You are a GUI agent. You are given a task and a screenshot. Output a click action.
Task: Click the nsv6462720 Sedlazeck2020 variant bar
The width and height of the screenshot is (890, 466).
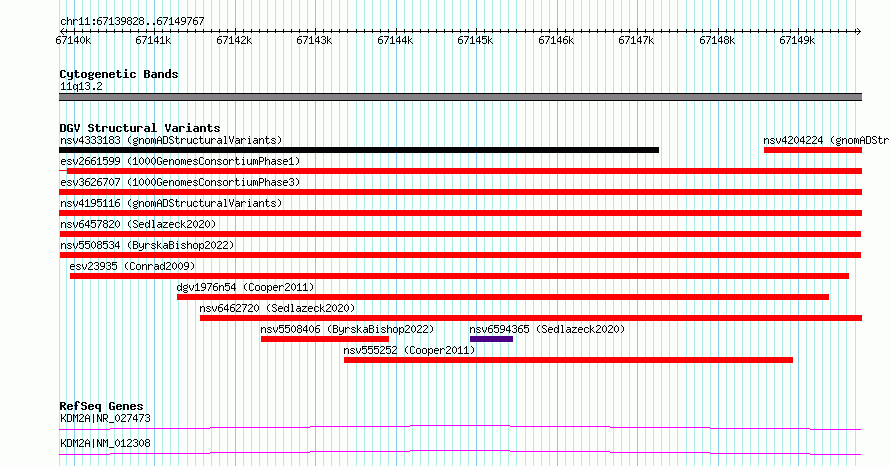tap(531, 318)
